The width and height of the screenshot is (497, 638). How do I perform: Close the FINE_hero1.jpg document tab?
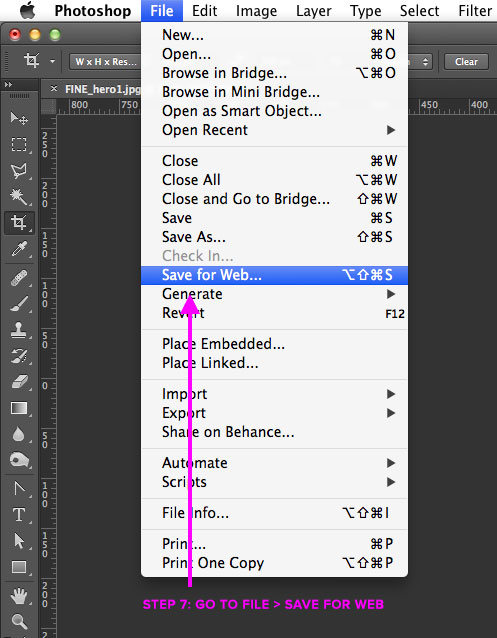54,88
